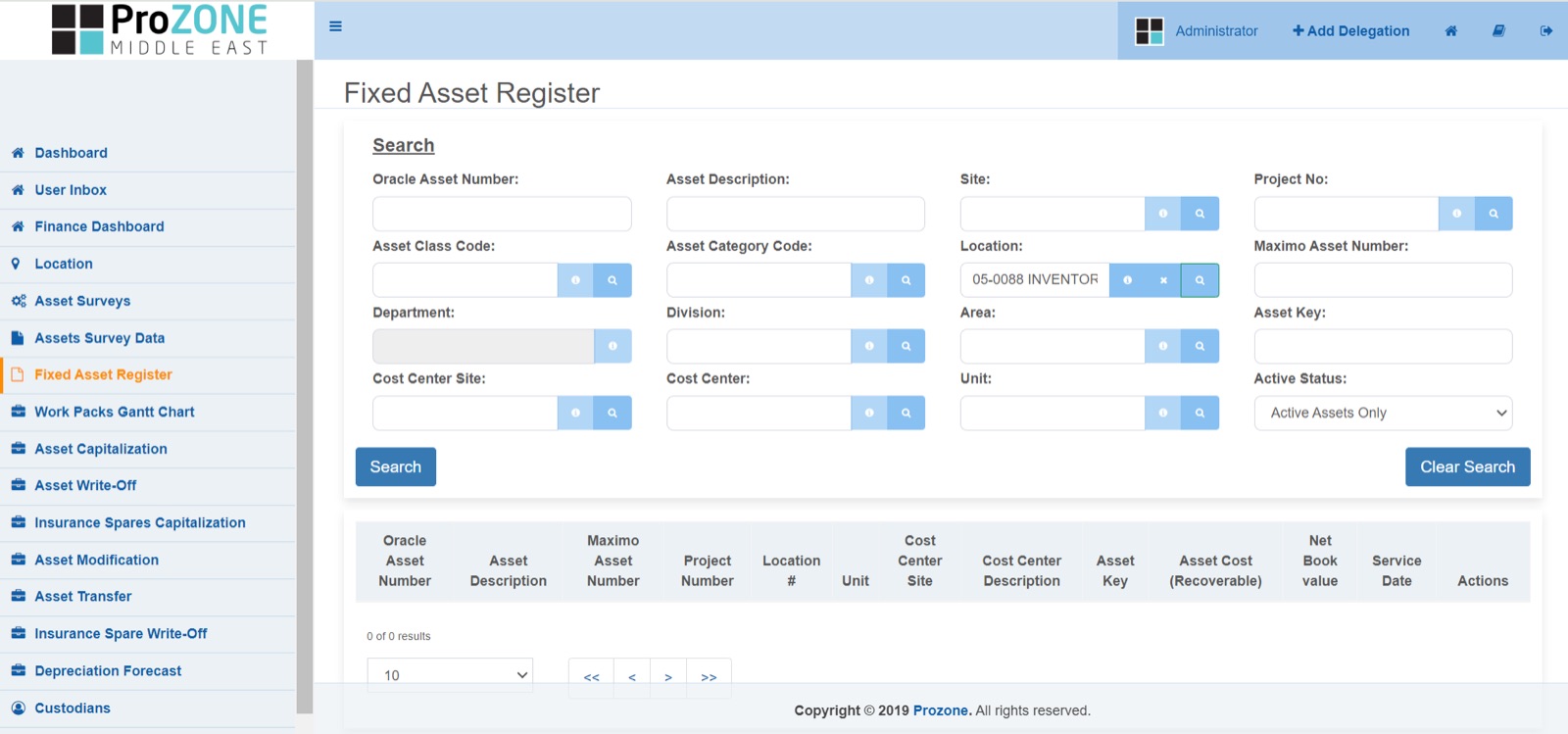This screenshot has height=734, width=1568.
Task: Click Cost Center Site search icon
Action: point(612,413)
